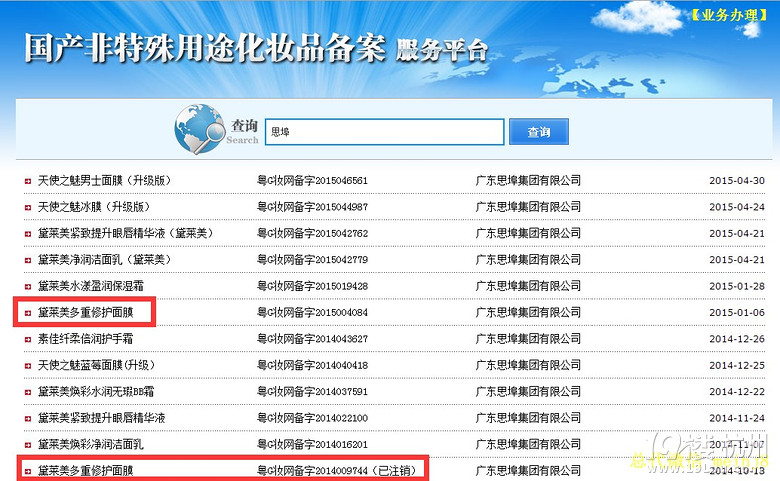Open product 天使之魅男士面膜（升级版）
This screenshot has width=780, height=481.
click(x=104, y=181)
